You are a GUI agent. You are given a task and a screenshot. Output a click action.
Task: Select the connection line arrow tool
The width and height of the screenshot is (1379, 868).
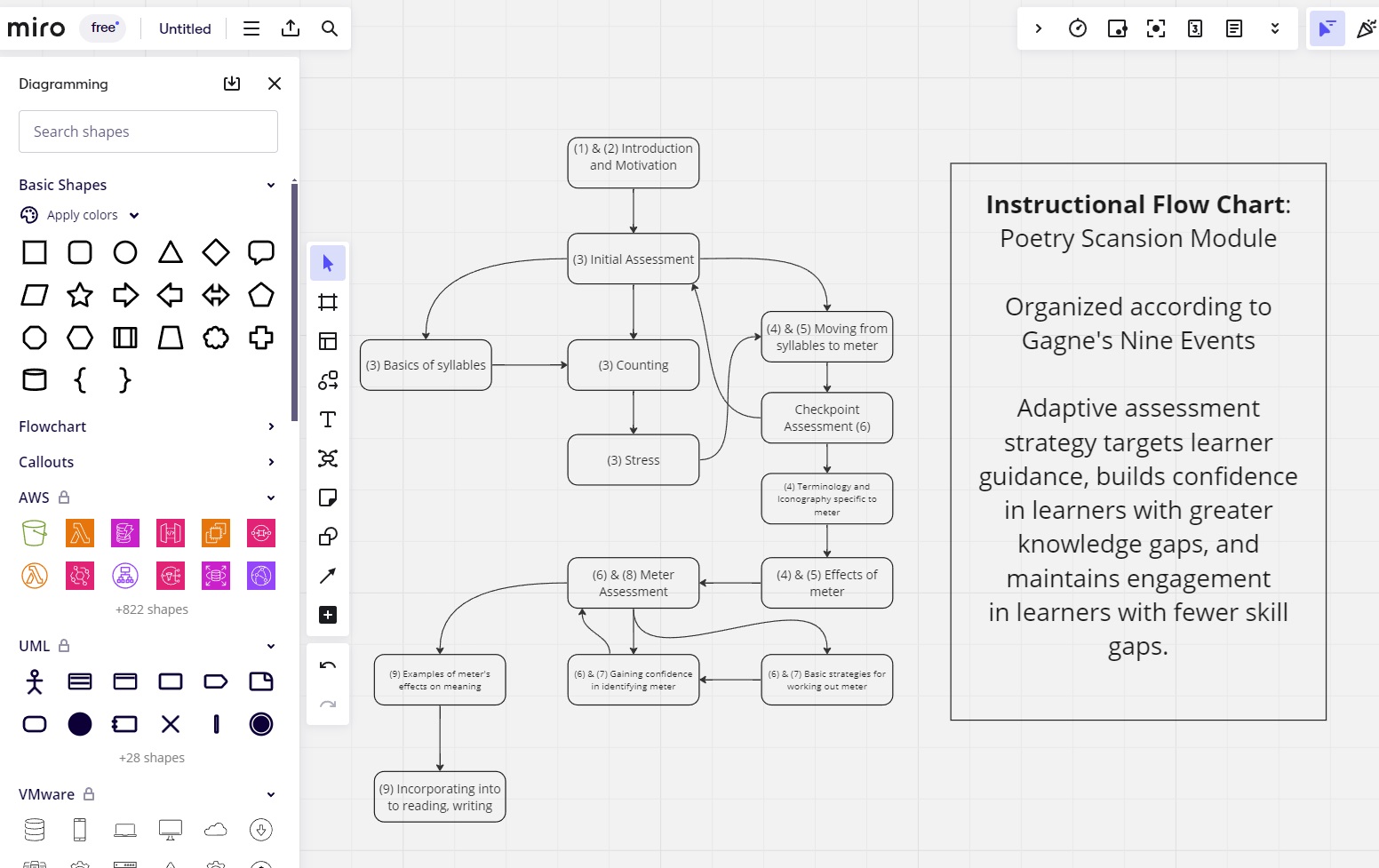[x=328, y=576]
